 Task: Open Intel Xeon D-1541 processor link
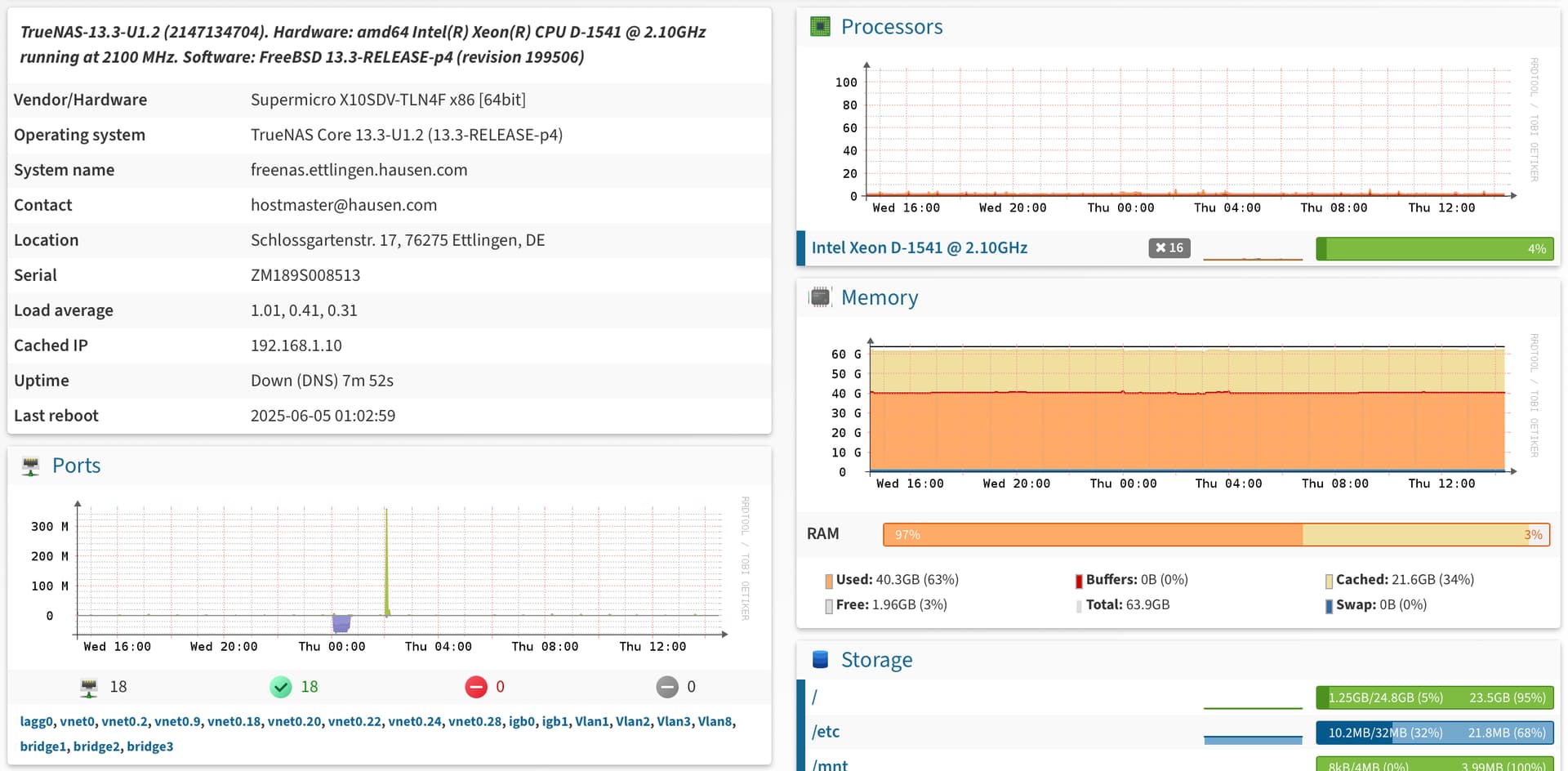(920, 247)
